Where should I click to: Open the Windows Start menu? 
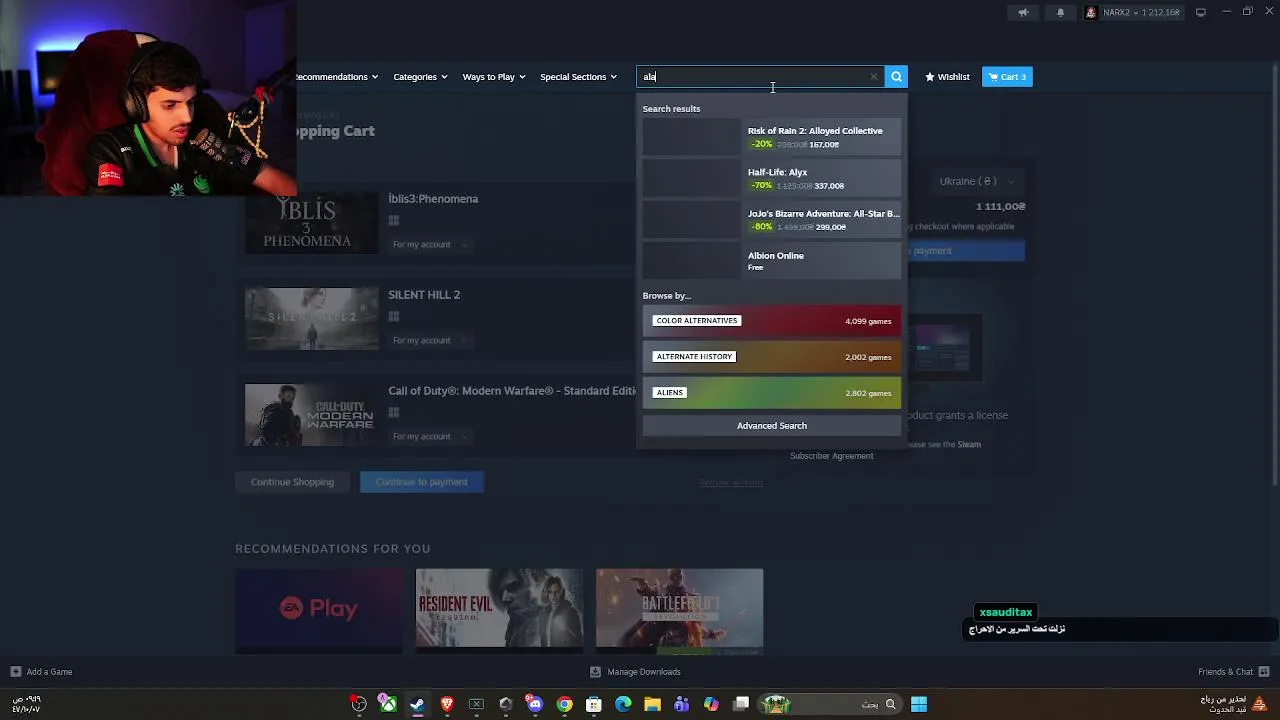pyautogui.click(x=919, y=704)
